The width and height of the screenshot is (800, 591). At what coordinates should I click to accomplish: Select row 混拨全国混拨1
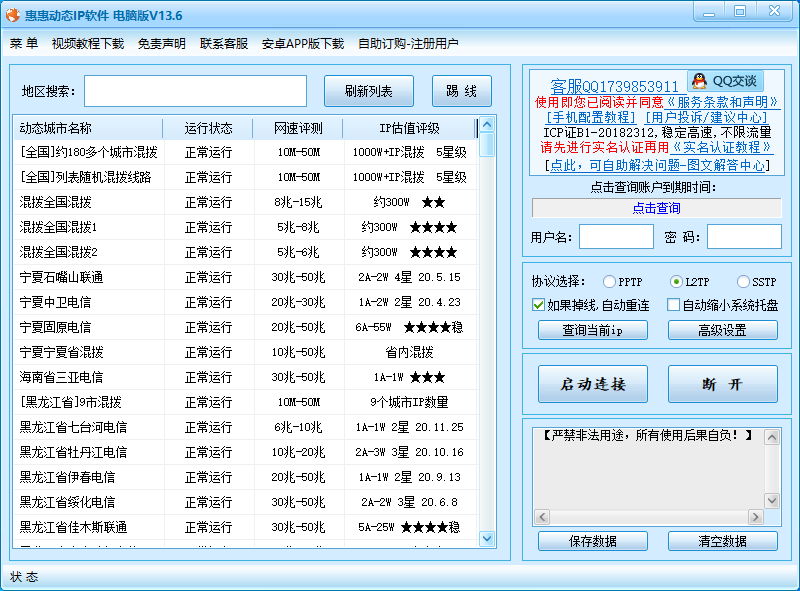[x=245, y=227]
